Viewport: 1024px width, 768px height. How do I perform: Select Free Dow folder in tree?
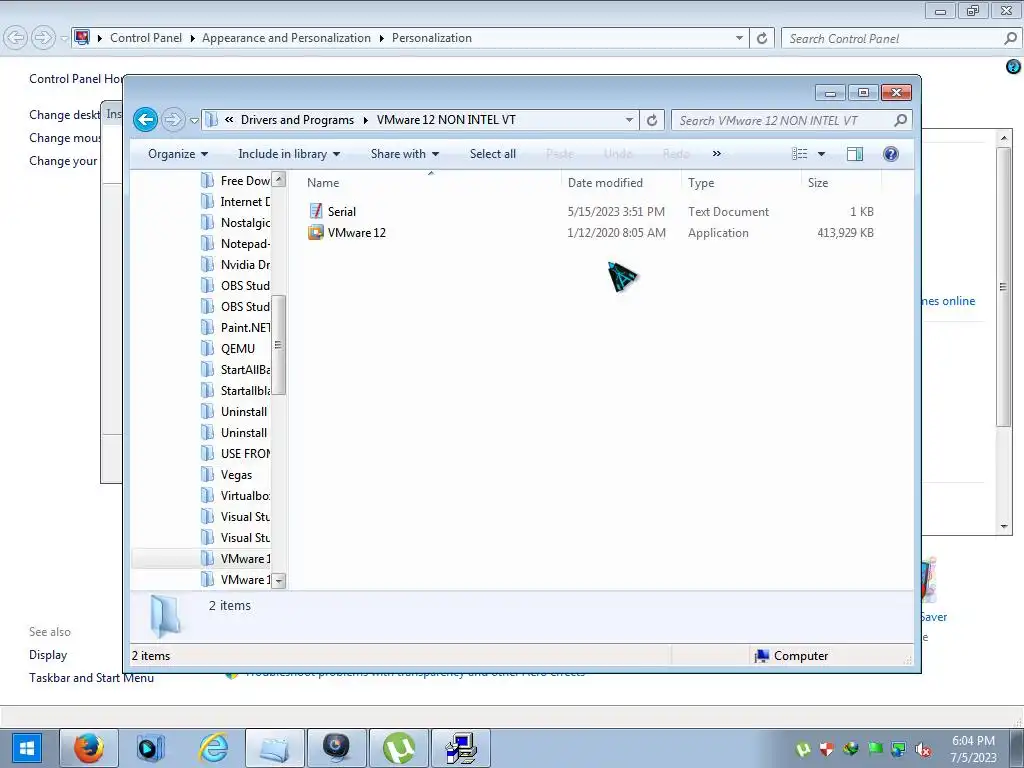[245, 181]
